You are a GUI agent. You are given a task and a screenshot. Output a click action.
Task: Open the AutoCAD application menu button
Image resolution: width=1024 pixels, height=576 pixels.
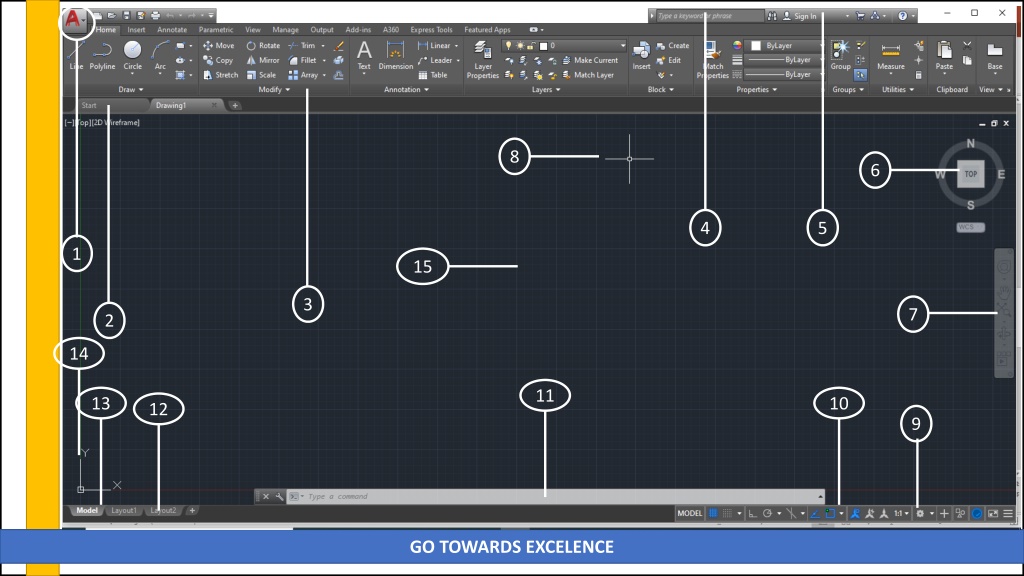tap(74, 20)
